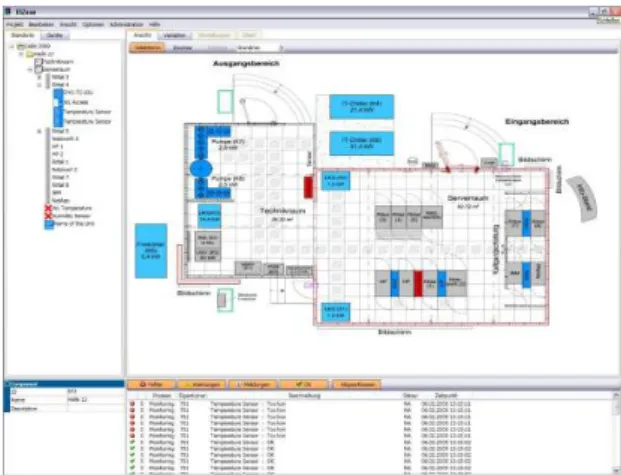
Task: Sort the log by the Beschreibung column
Action: 304,395
